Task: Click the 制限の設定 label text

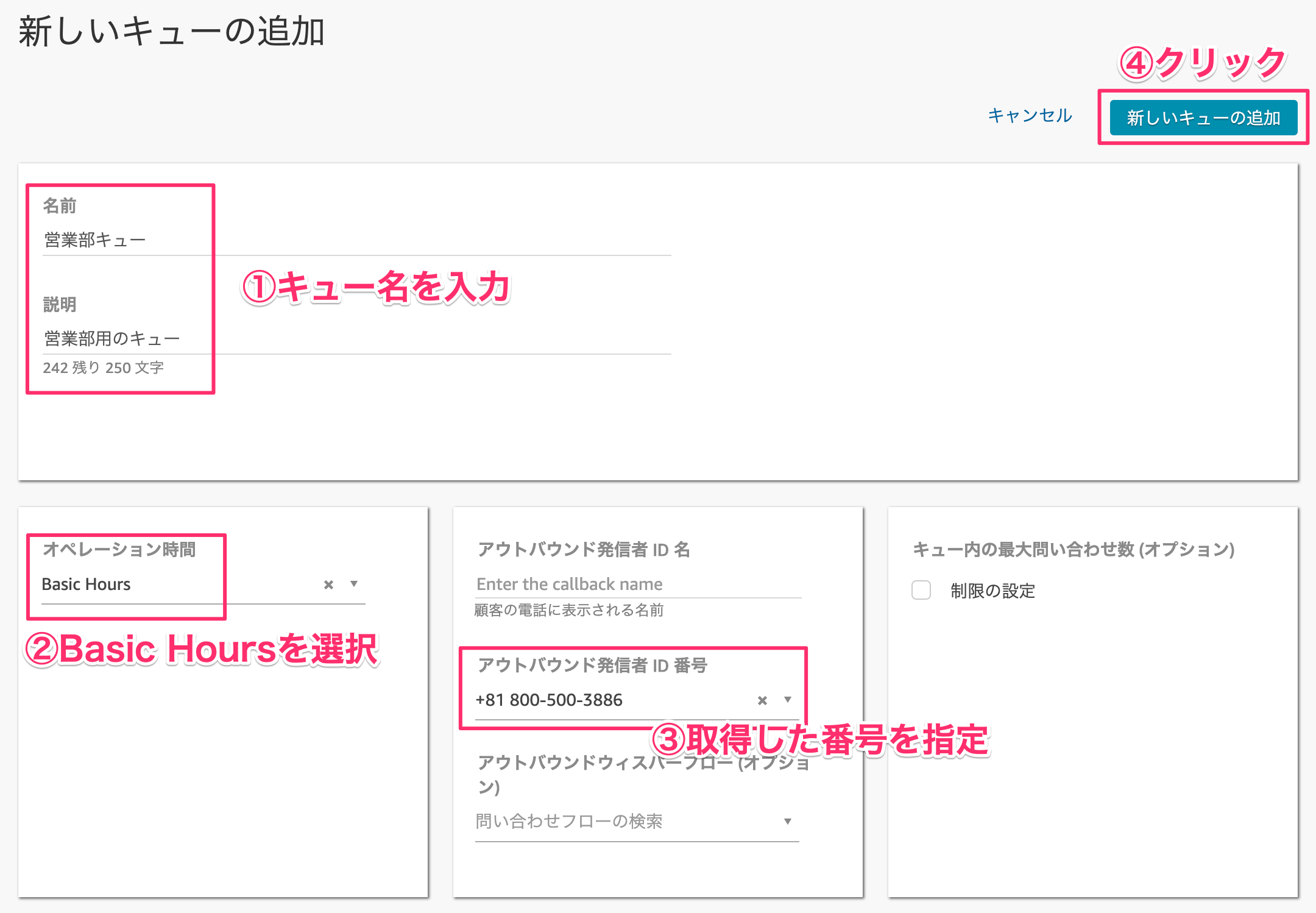Action: pos(992,591)
